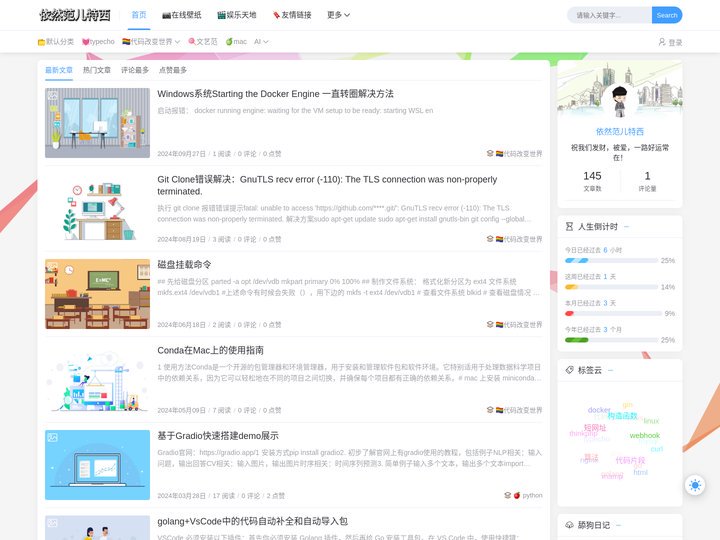Switch to the 点赞最多 tab
Image resolution: width=720 pixels, height=540 pixels.
pyautogui.click(x=173, y=70)
